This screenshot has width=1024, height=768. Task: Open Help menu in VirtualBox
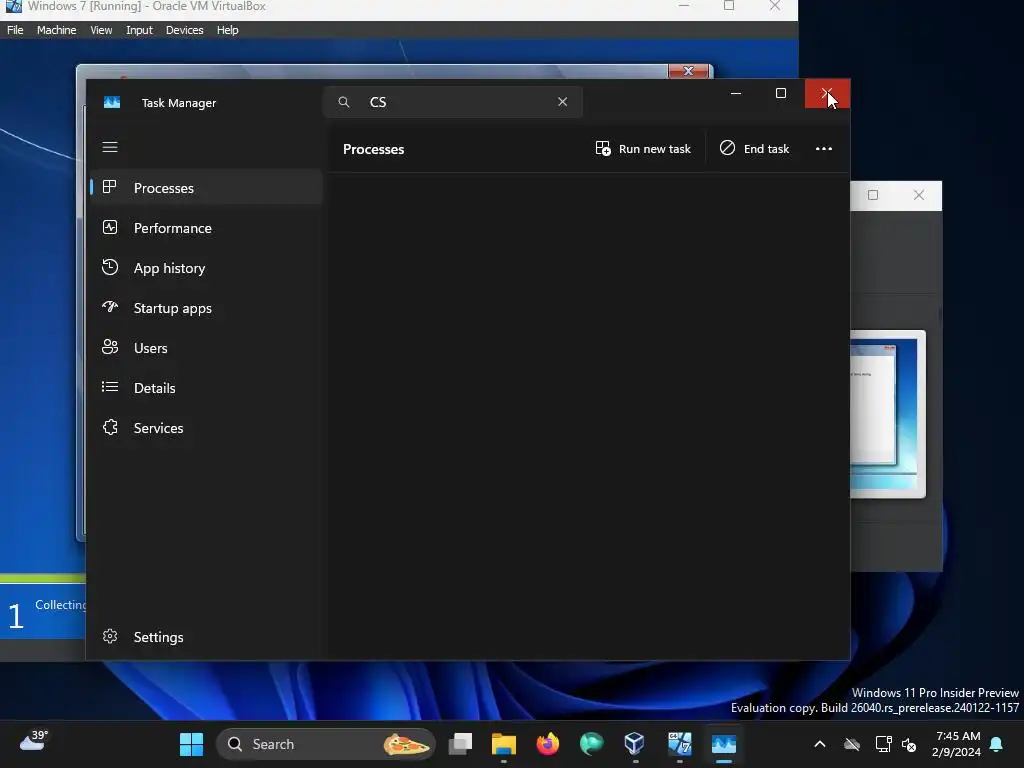pyautogui.click(x=227, y=30)
